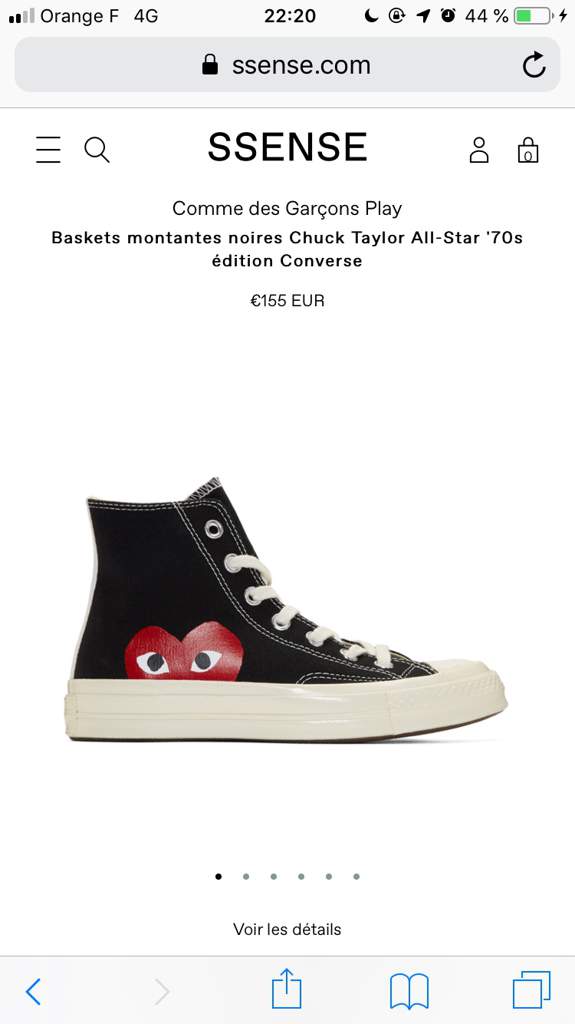Select the fourth image carousel dot
Viewport: 575px width, 1024px height.
(301, 876)
